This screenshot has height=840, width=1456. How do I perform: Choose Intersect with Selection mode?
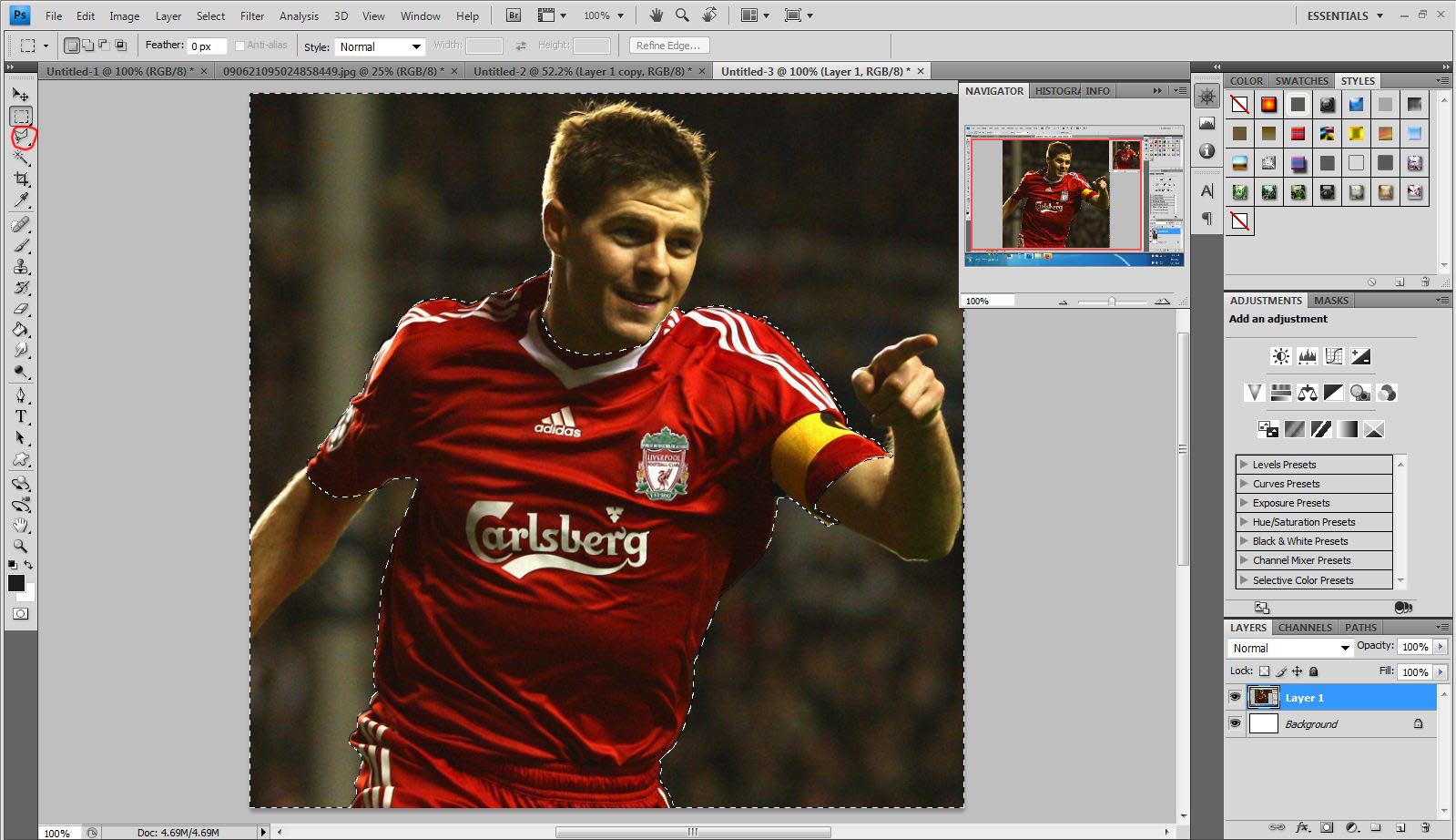coord(119,46)
